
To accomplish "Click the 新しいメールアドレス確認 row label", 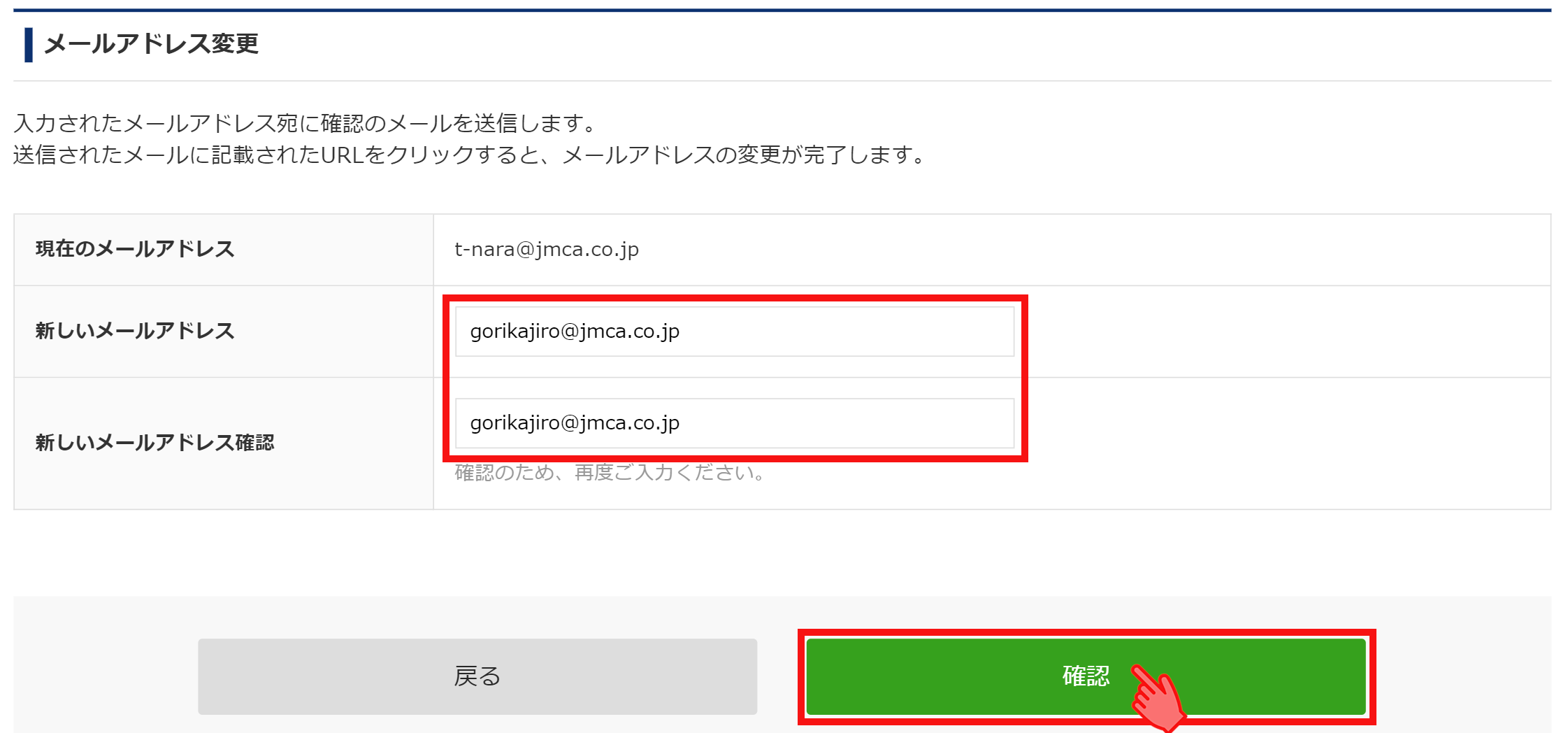I will (154, 443).
